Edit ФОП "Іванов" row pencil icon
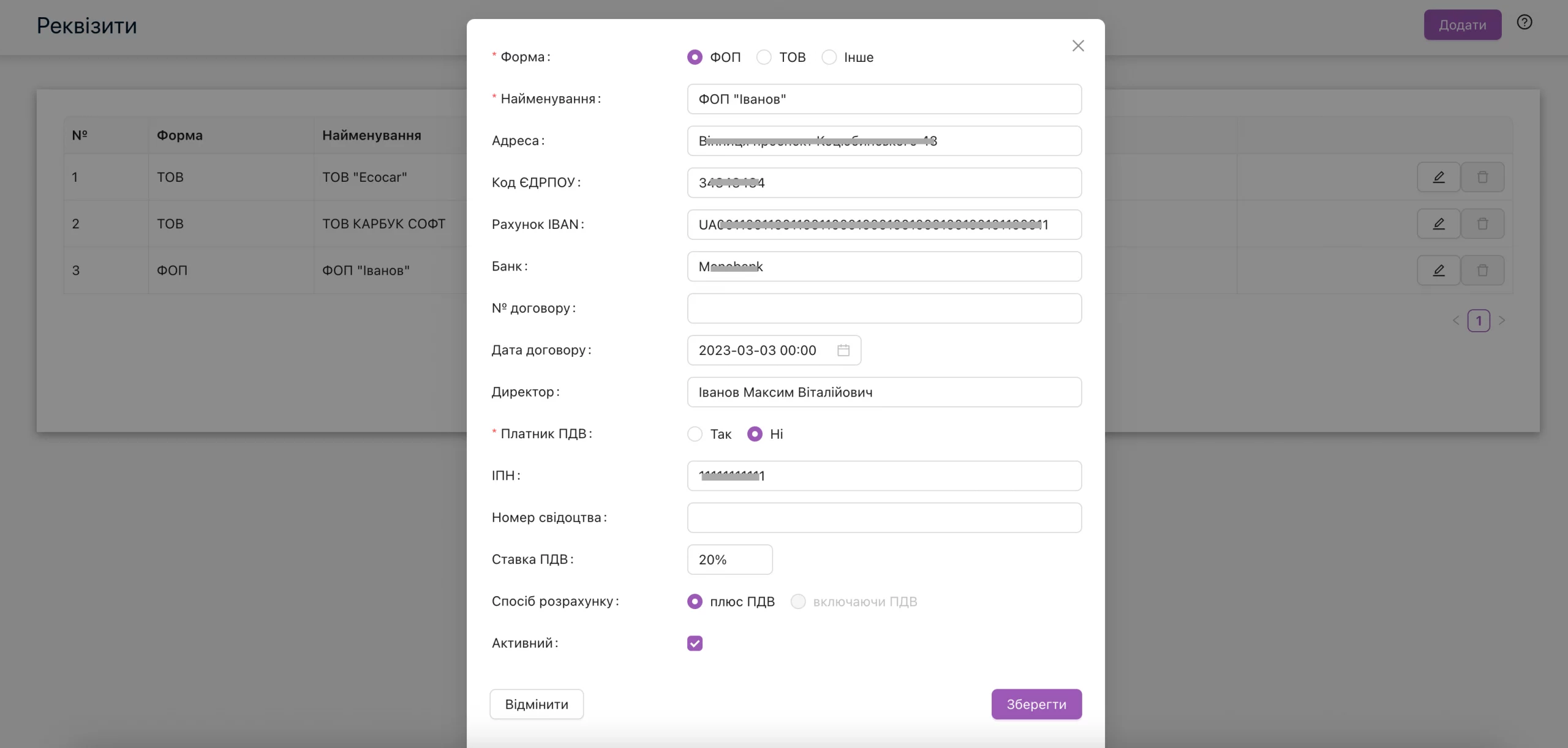 [x=1438, y=271]
